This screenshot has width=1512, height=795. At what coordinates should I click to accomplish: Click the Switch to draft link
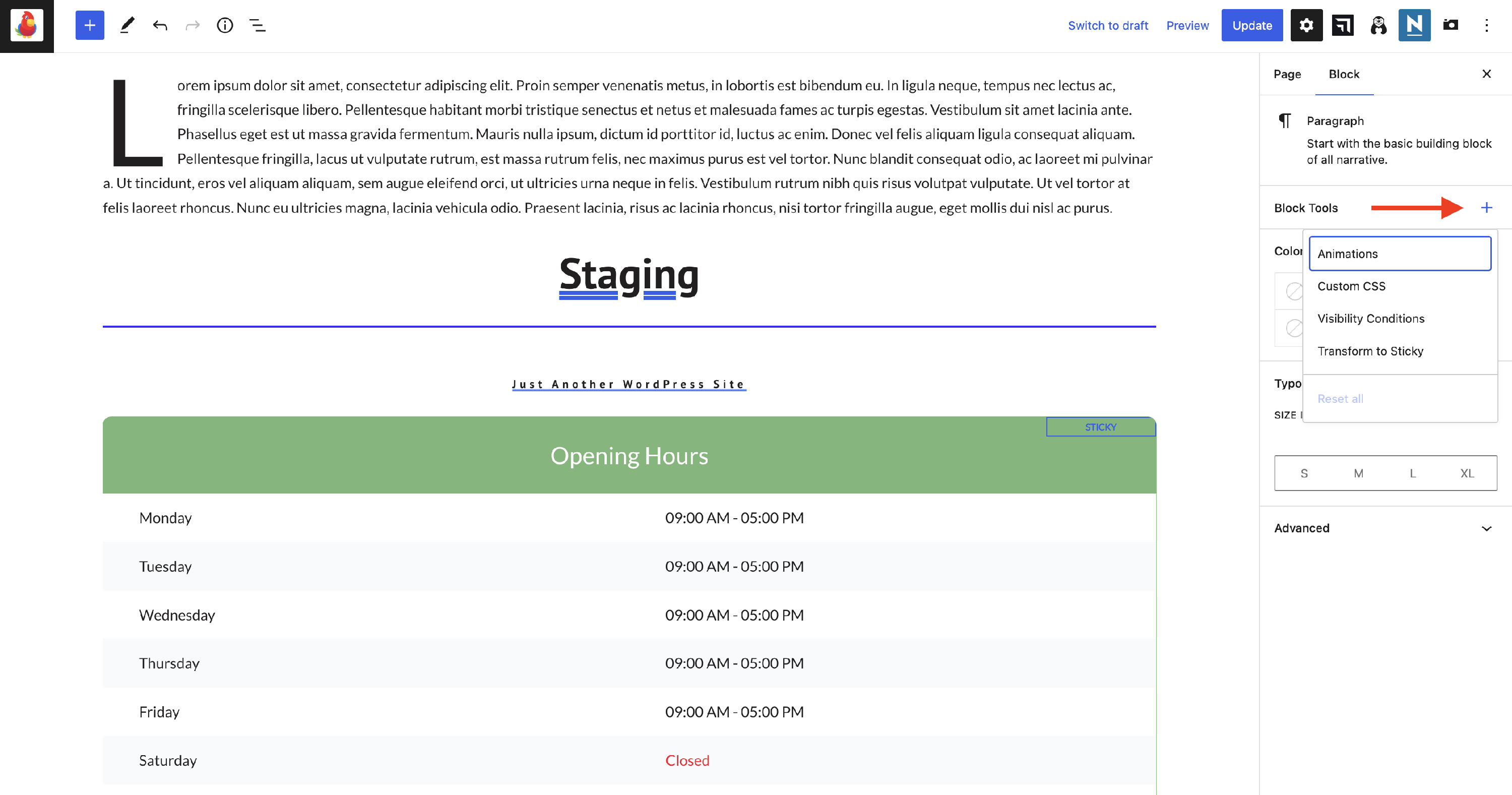click(x=1108, y=25)
